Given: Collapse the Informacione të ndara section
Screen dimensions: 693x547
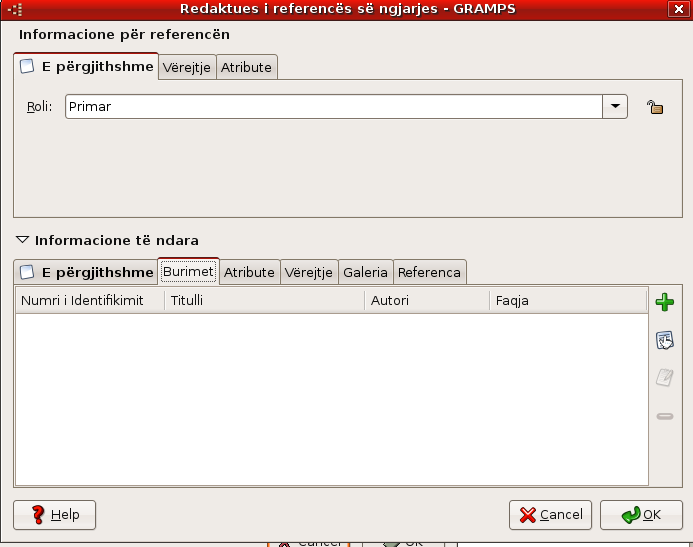Looking at the screenshot, I should 22,240.
